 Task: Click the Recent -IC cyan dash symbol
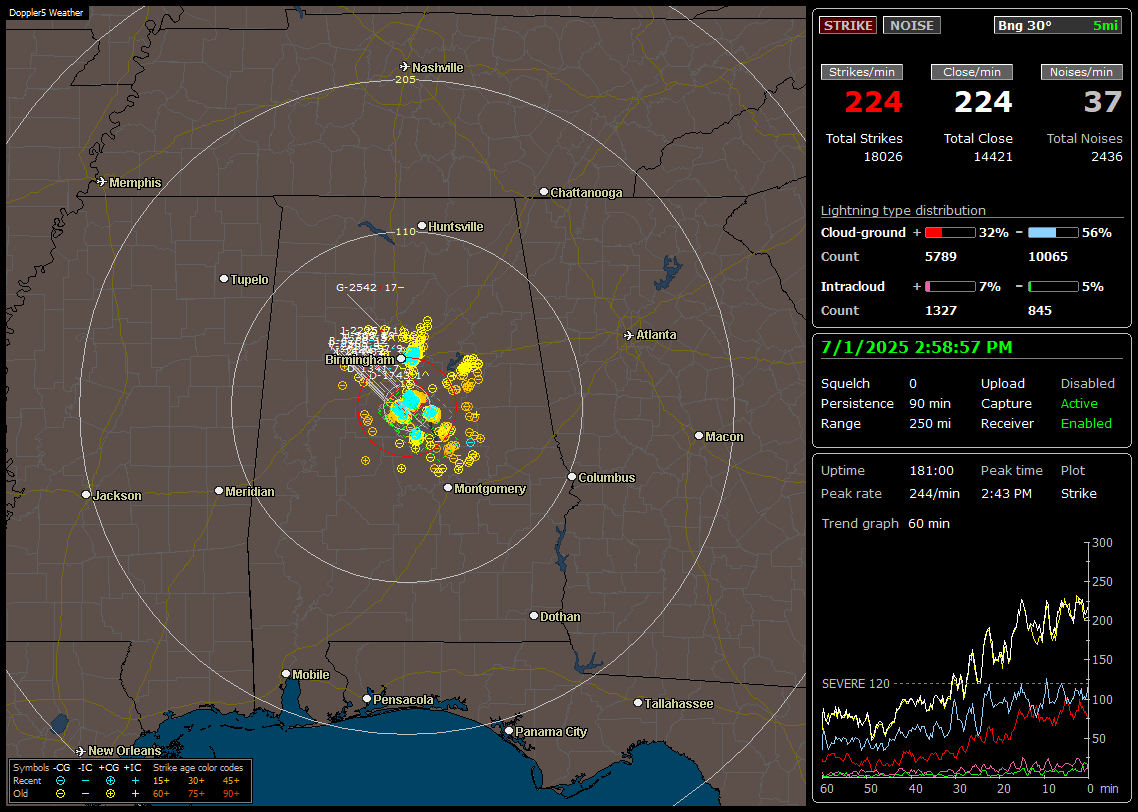pos(86,781)
